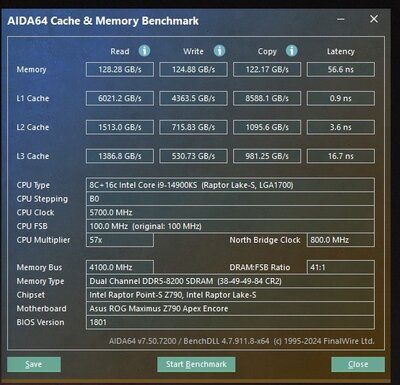Select the L3 Cache Read value

coord(120,156)
